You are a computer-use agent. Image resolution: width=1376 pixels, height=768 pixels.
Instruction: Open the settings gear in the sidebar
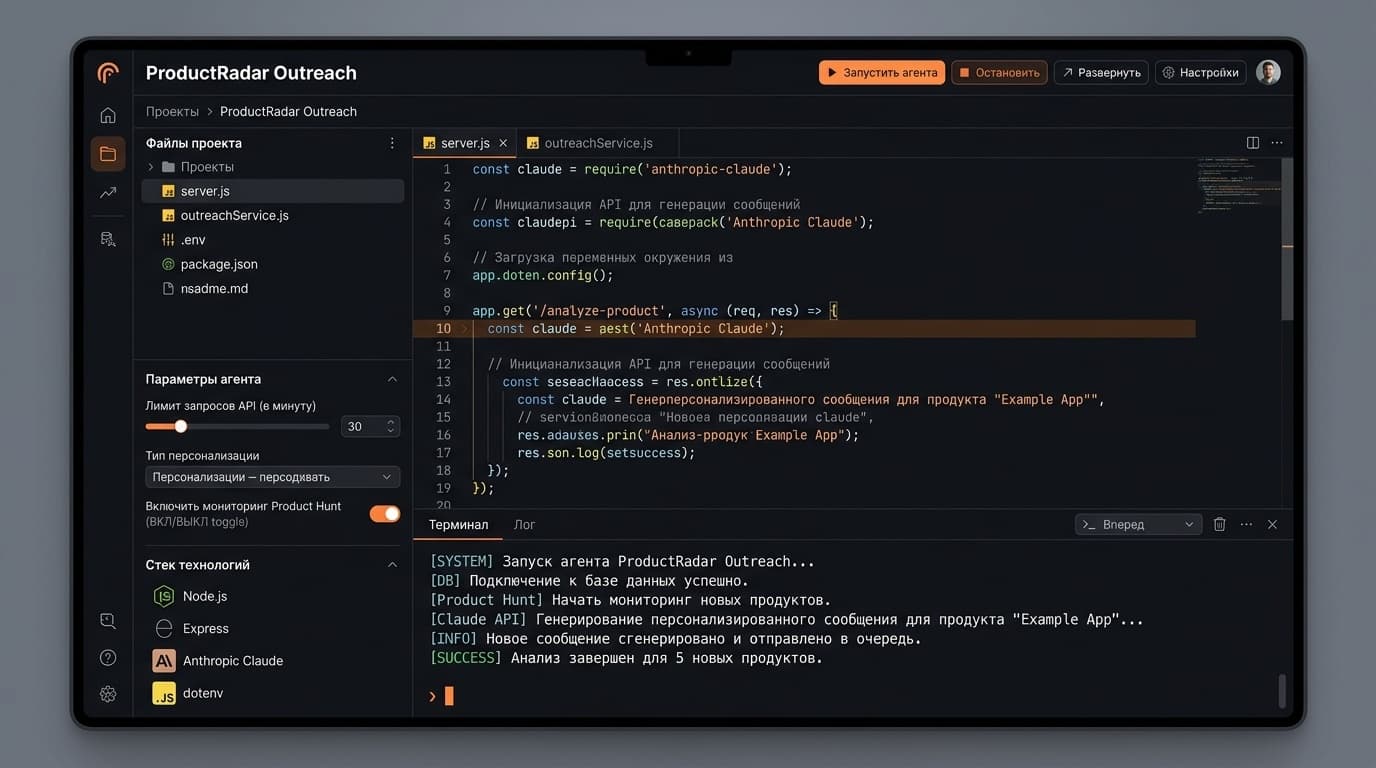point(107,693)
